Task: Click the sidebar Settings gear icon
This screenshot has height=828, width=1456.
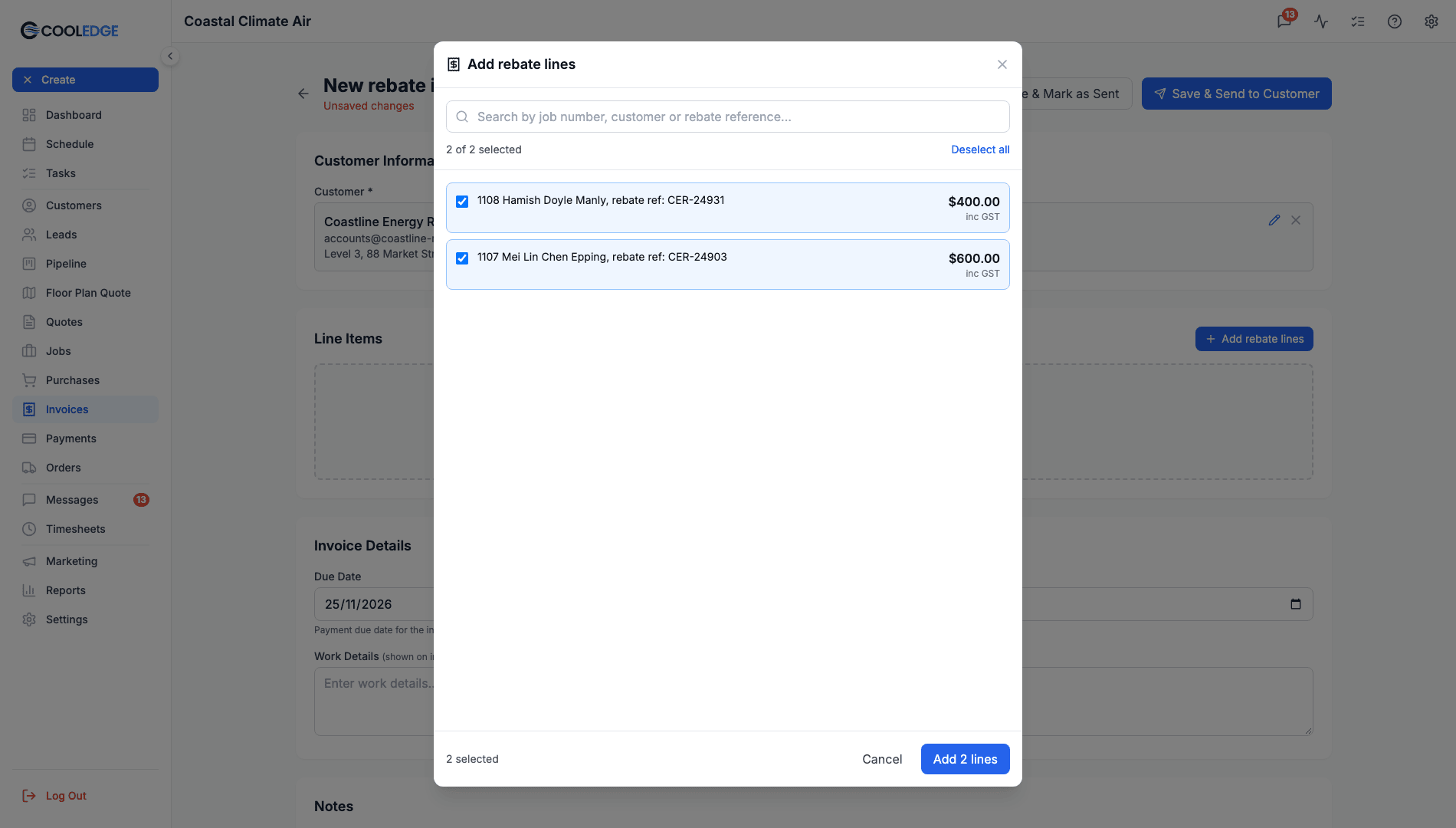Action: point(29,619)
